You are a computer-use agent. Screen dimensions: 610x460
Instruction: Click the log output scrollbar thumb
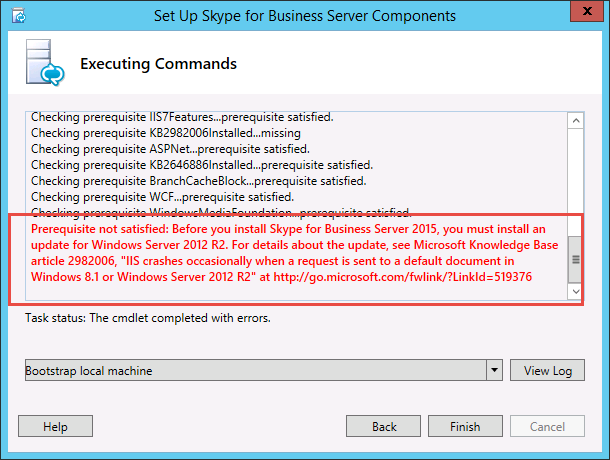pos(575,258)
